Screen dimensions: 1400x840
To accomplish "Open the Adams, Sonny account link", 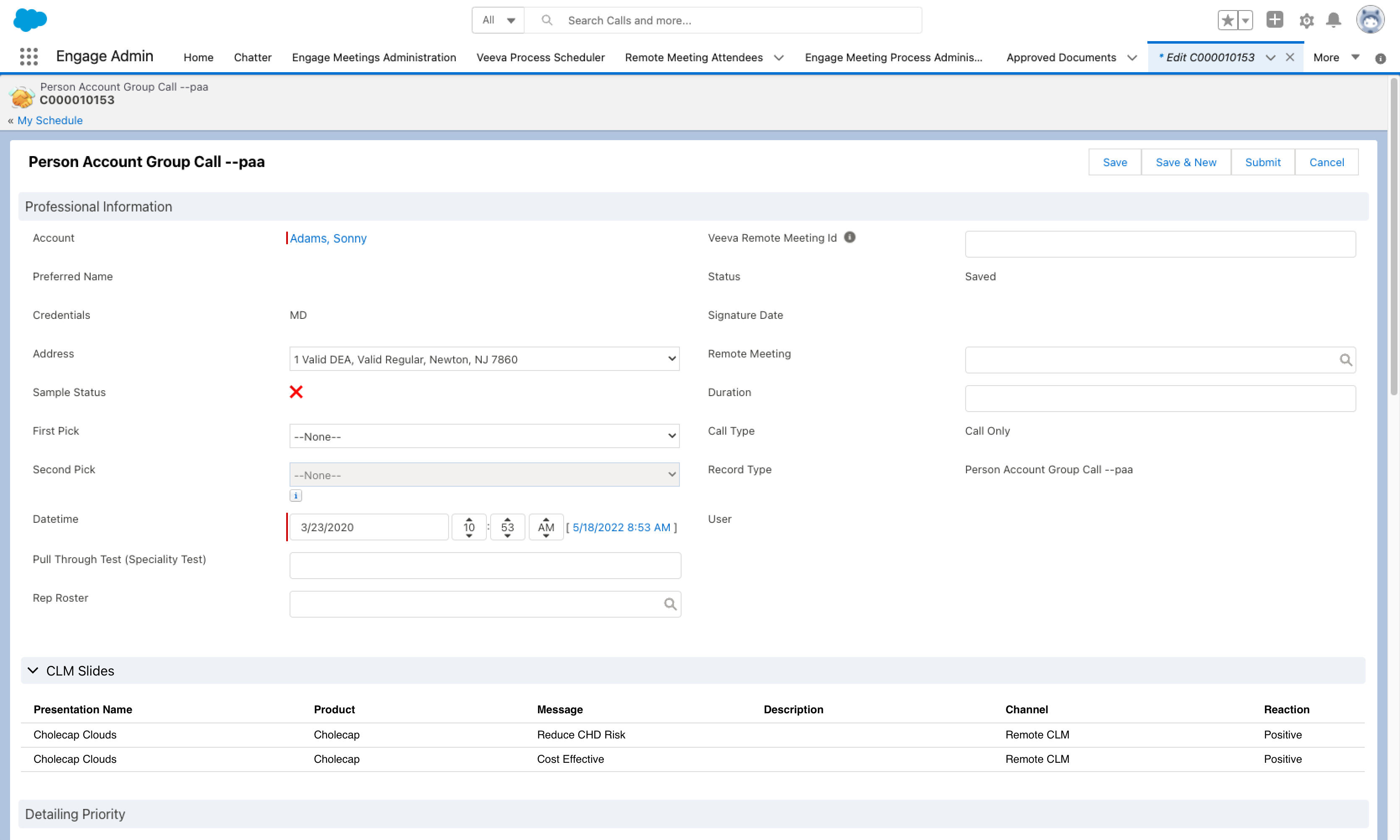I will point(328,238).
